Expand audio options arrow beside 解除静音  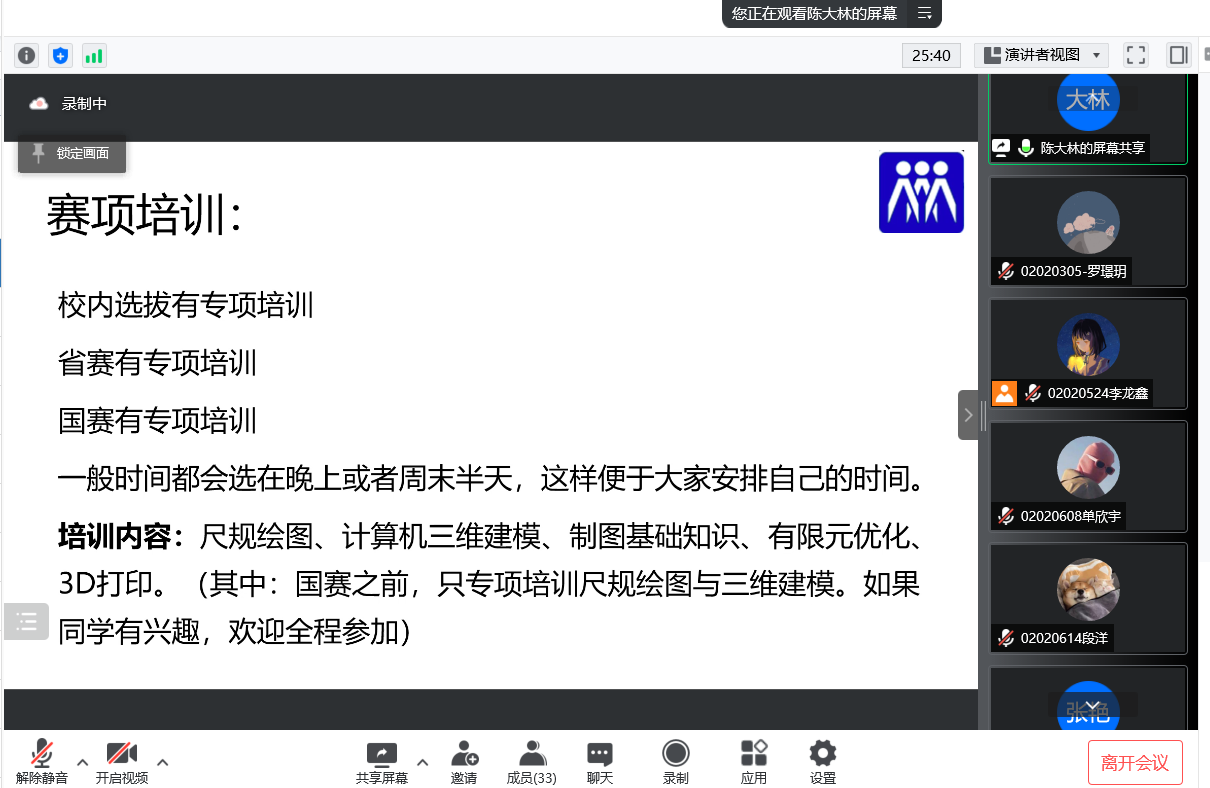click(x=83, y=762)
